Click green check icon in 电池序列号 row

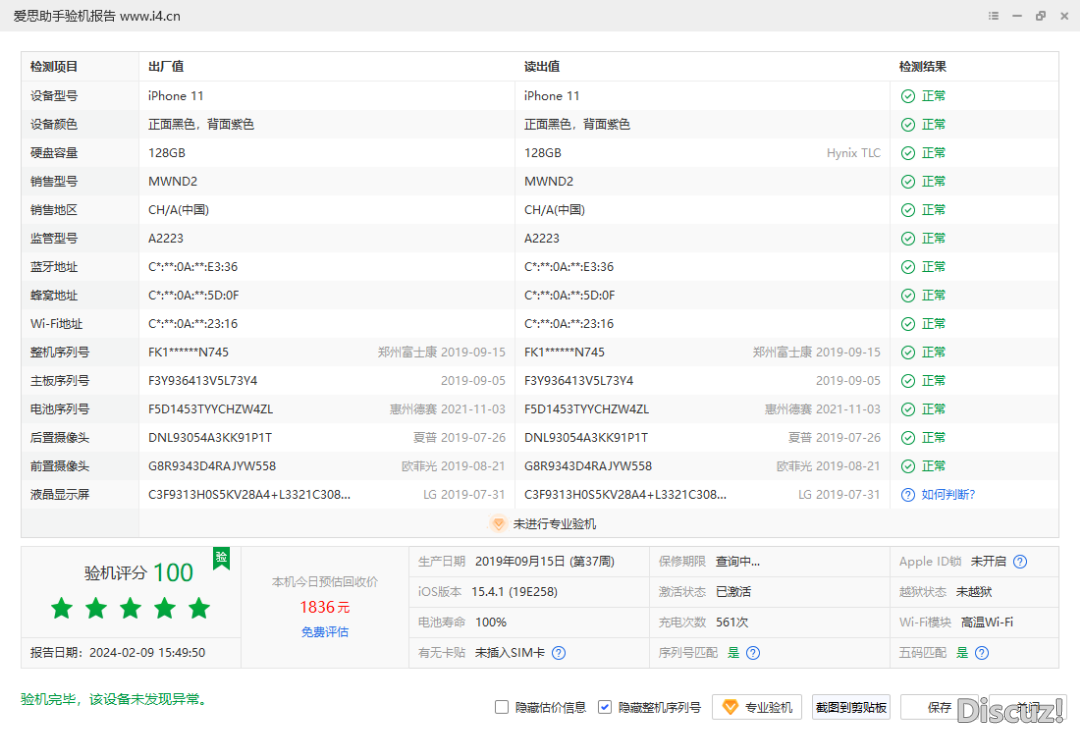pyautogui.click(x=908, y=409)
